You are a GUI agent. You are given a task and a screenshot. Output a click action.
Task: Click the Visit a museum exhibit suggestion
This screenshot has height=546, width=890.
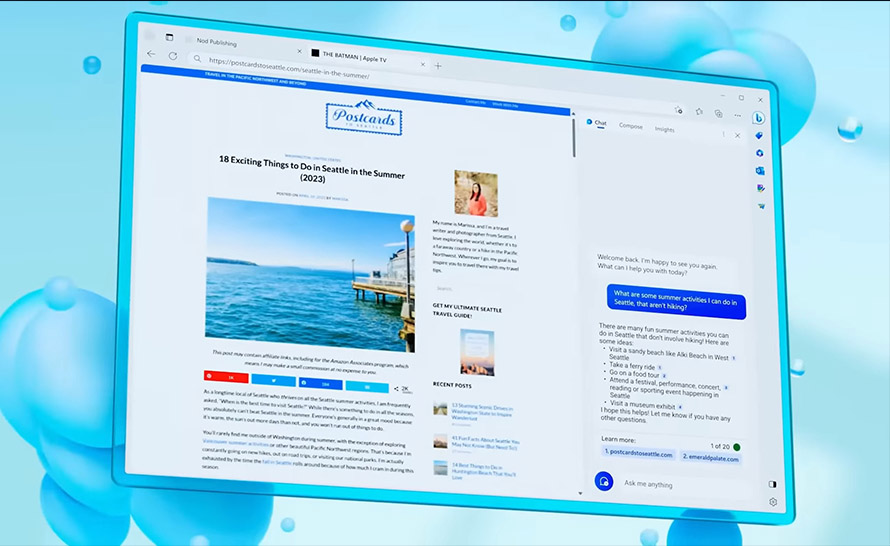642,405
